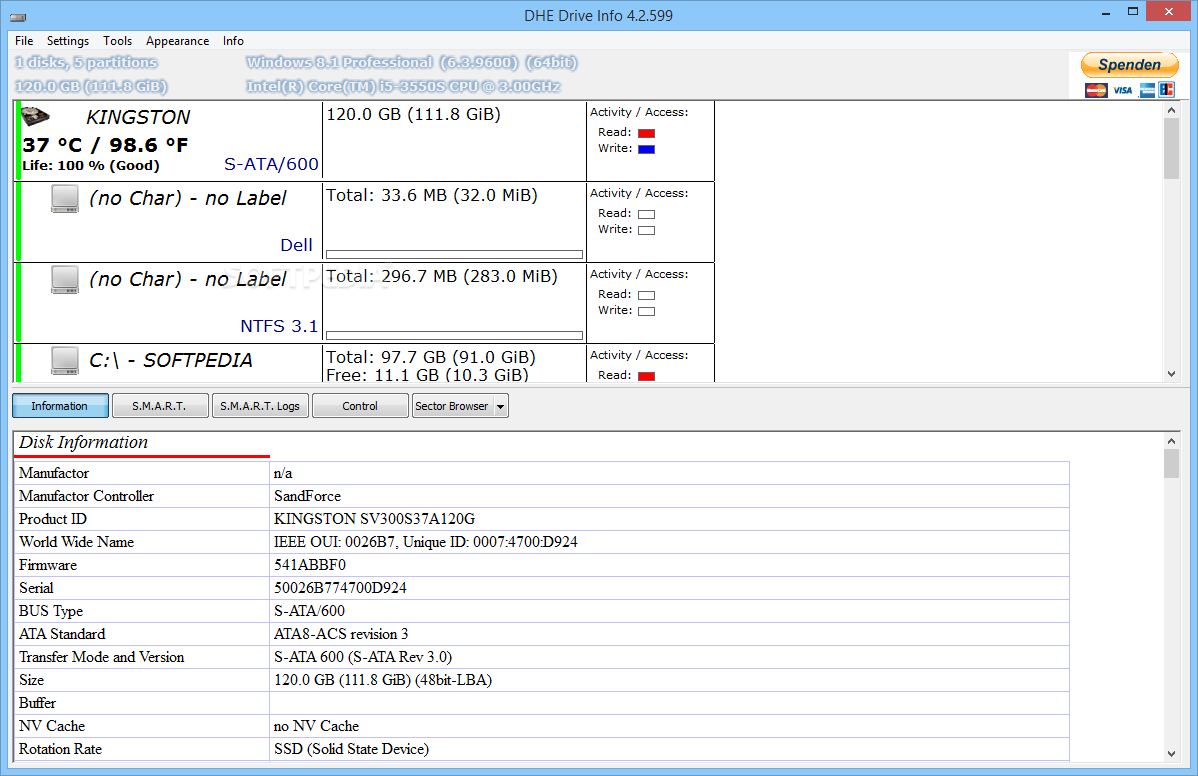1198x776 pixels.
Task: Switch to the Information tab
Action: pos(60,406)
